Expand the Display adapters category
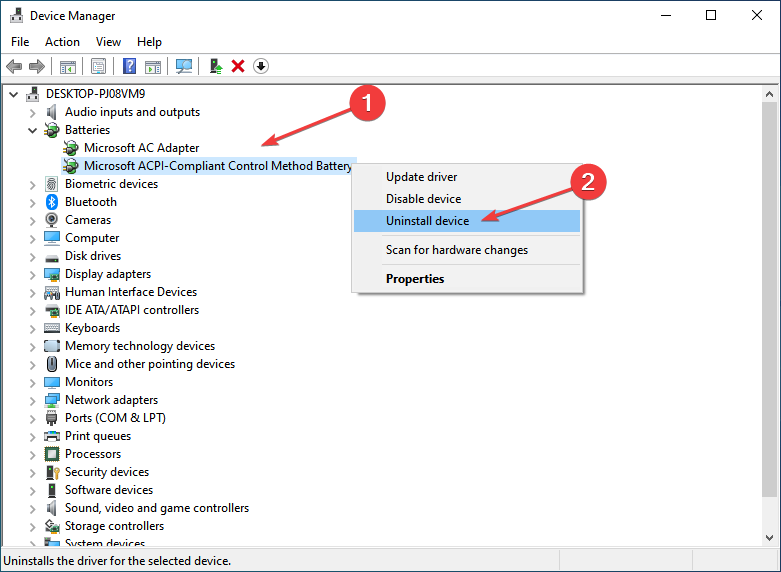The image size is (781, 572). 32,275
